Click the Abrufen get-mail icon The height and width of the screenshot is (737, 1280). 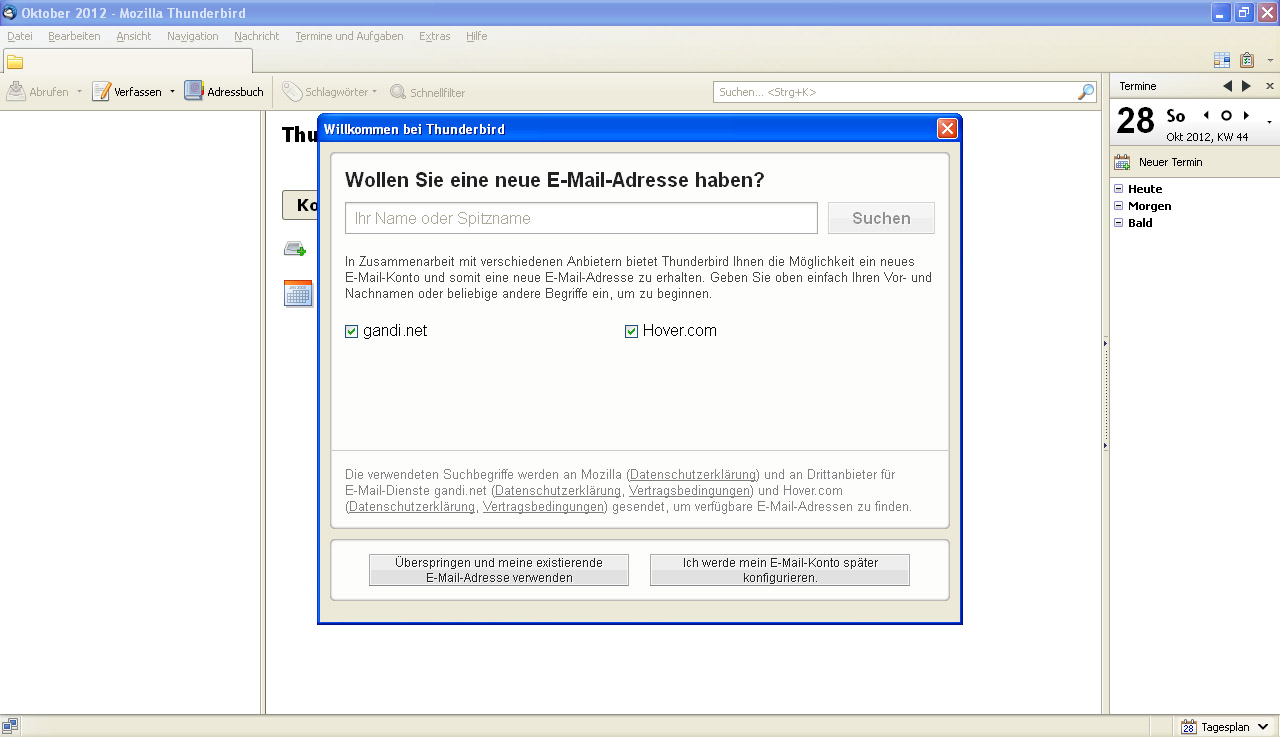pos(16,92)
